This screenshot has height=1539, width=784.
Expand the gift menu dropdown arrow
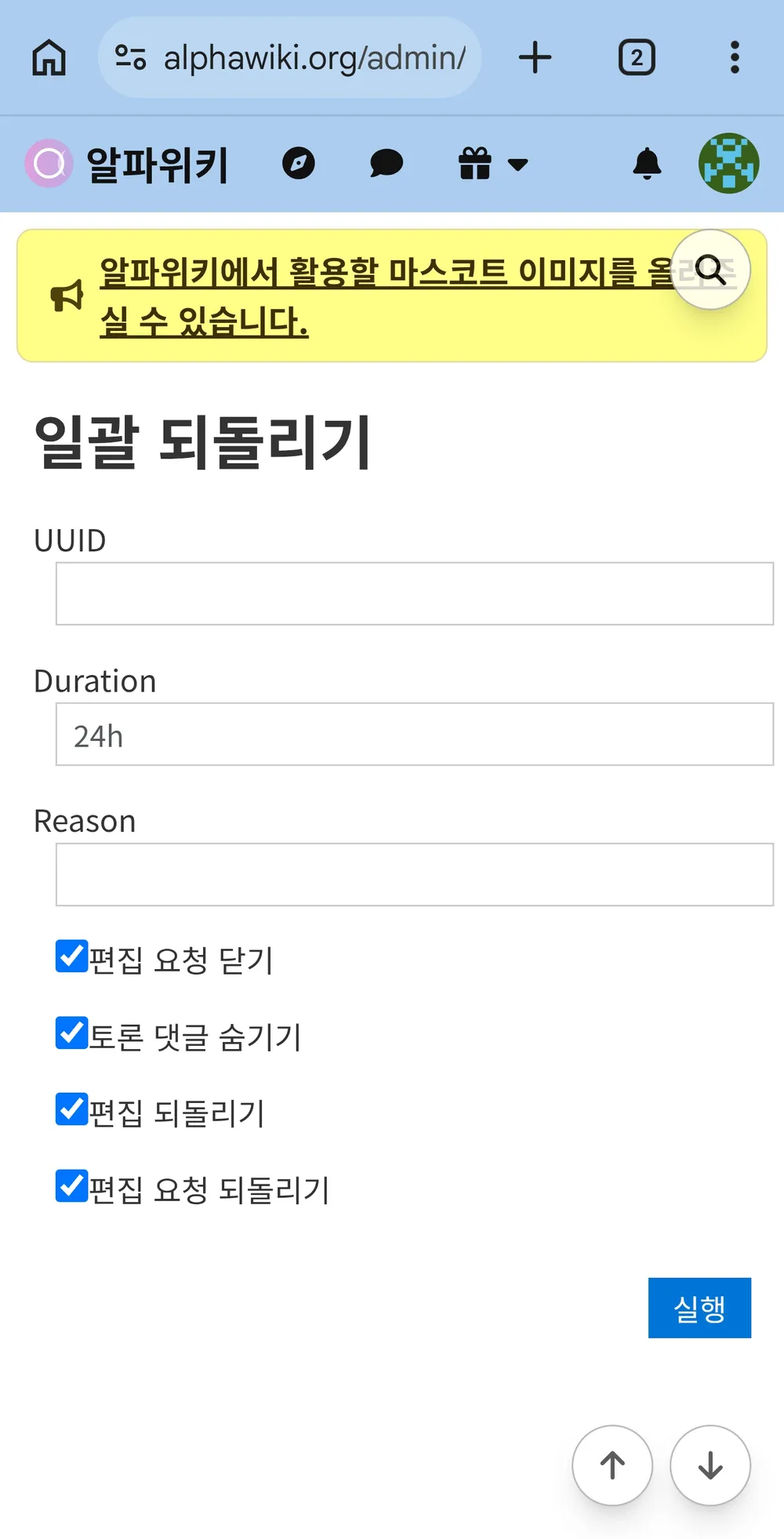[x=518, y=165]
